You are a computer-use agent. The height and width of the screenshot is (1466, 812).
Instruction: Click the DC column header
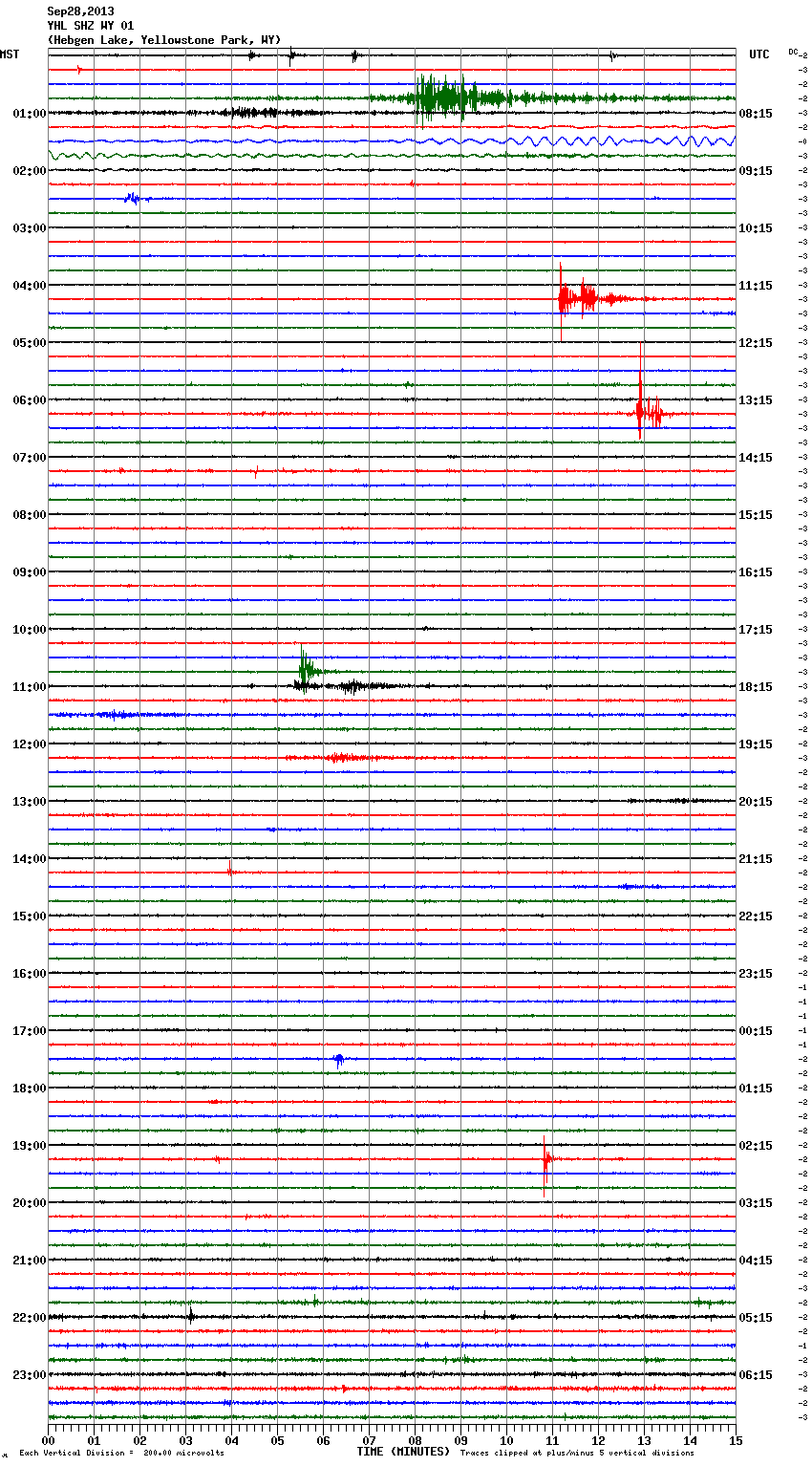coord(793,52)
